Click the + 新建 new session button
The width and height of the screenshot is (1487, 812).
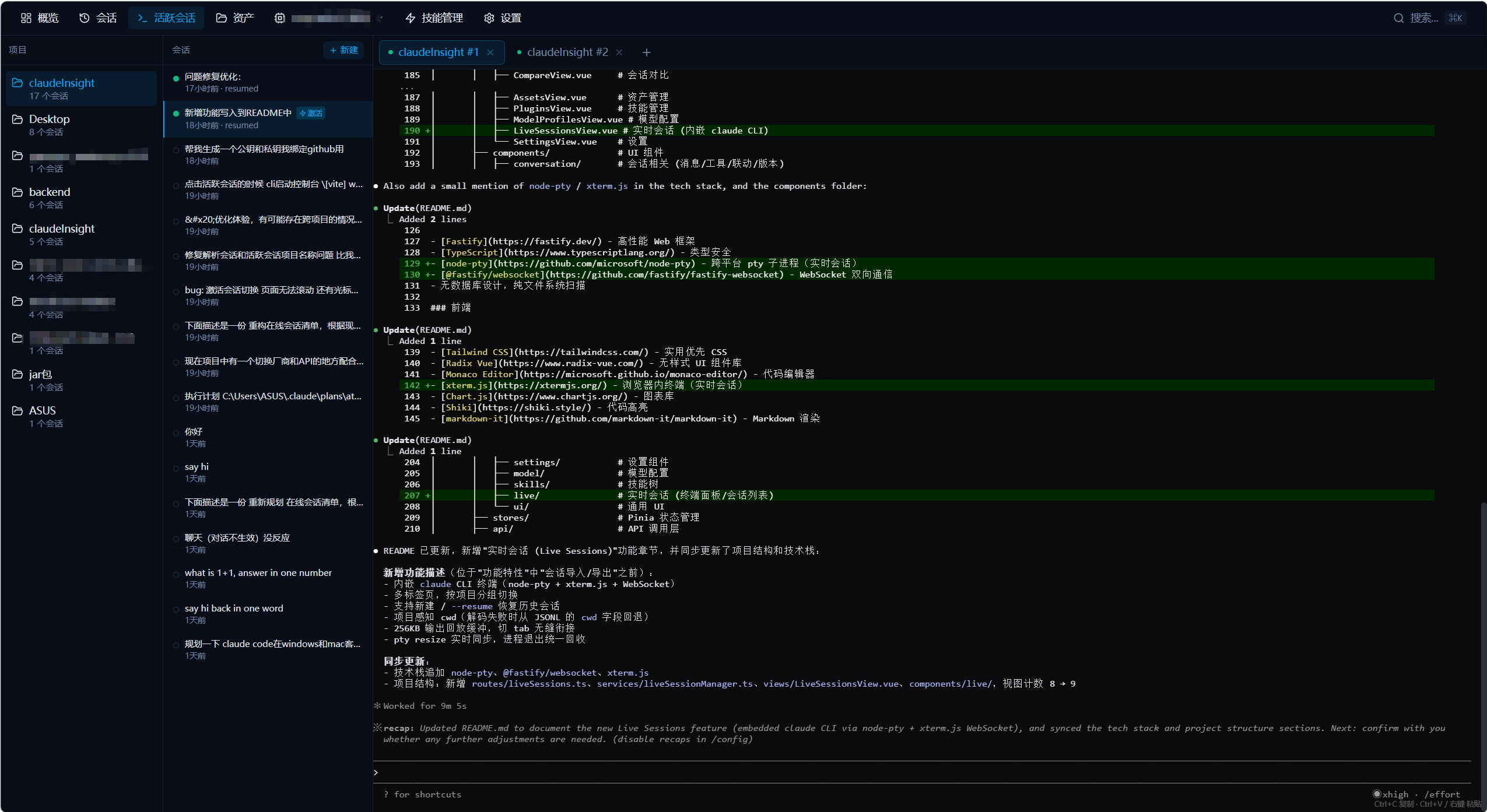(x=343, y=50)
